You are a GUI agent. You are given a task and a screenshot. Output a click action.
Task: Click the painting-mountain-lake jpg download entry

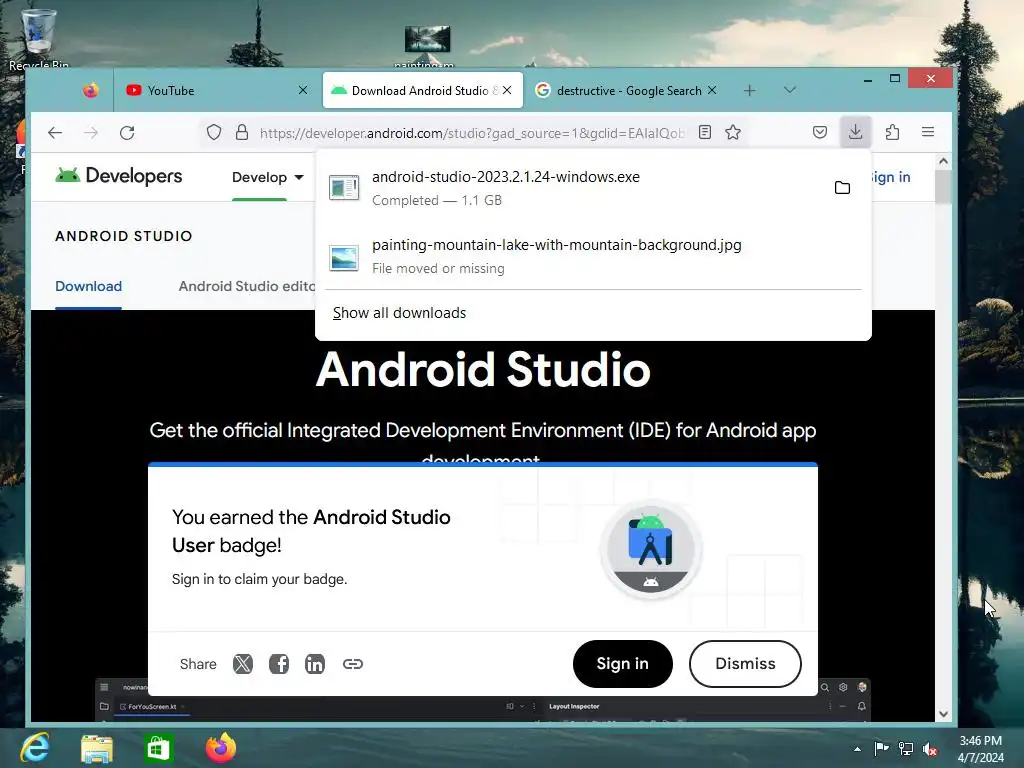[593, 257]
